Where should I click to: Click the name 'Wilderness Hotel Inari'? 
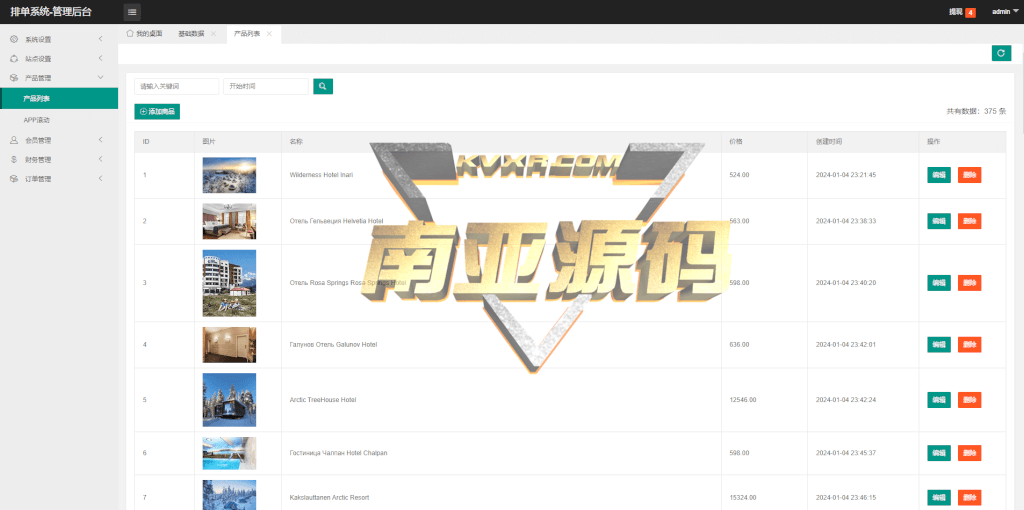tap(321, 175)
